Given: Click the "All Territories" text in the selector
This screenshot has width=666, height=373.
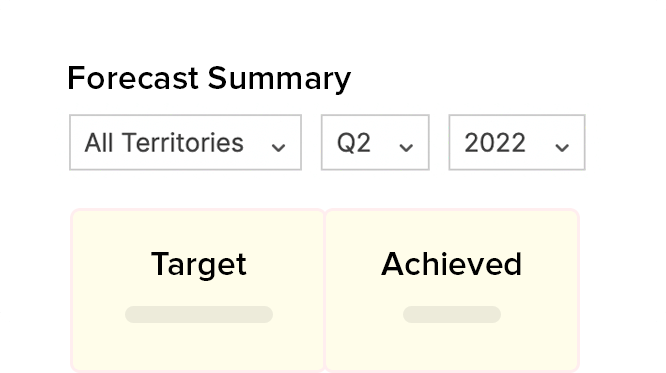Looking at the screenshot, I should [x=164, y=142].
